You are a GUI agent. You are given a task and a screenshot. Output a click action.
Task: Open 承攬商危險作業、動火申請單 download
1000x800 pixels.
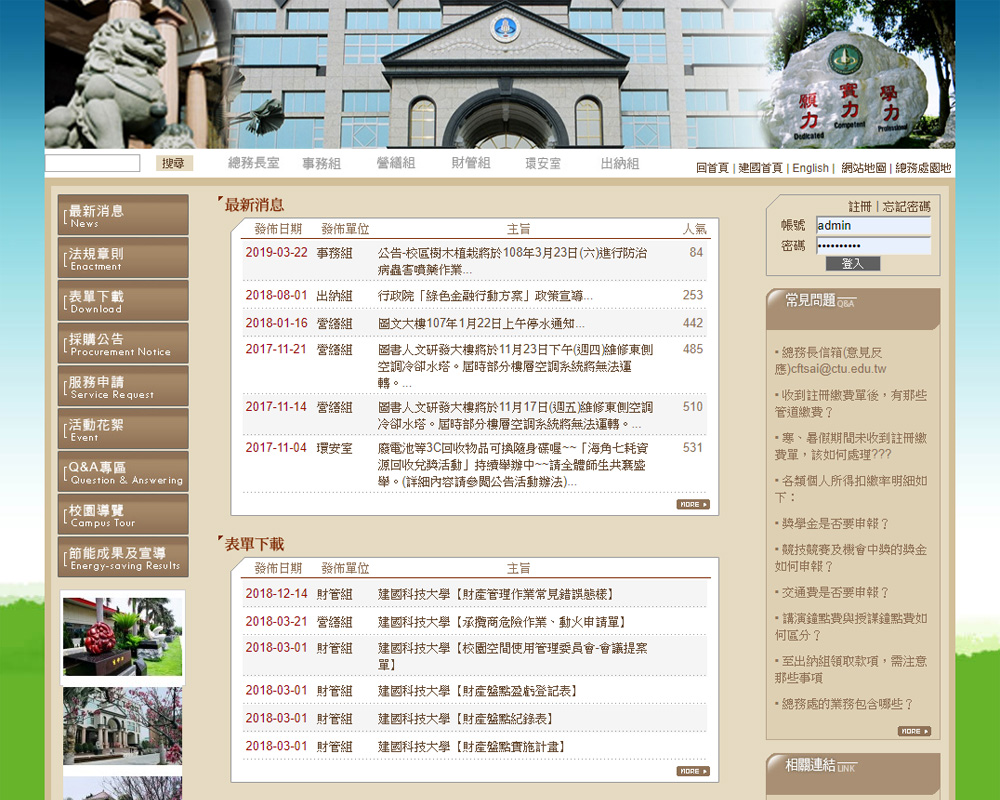click(504, 622)
